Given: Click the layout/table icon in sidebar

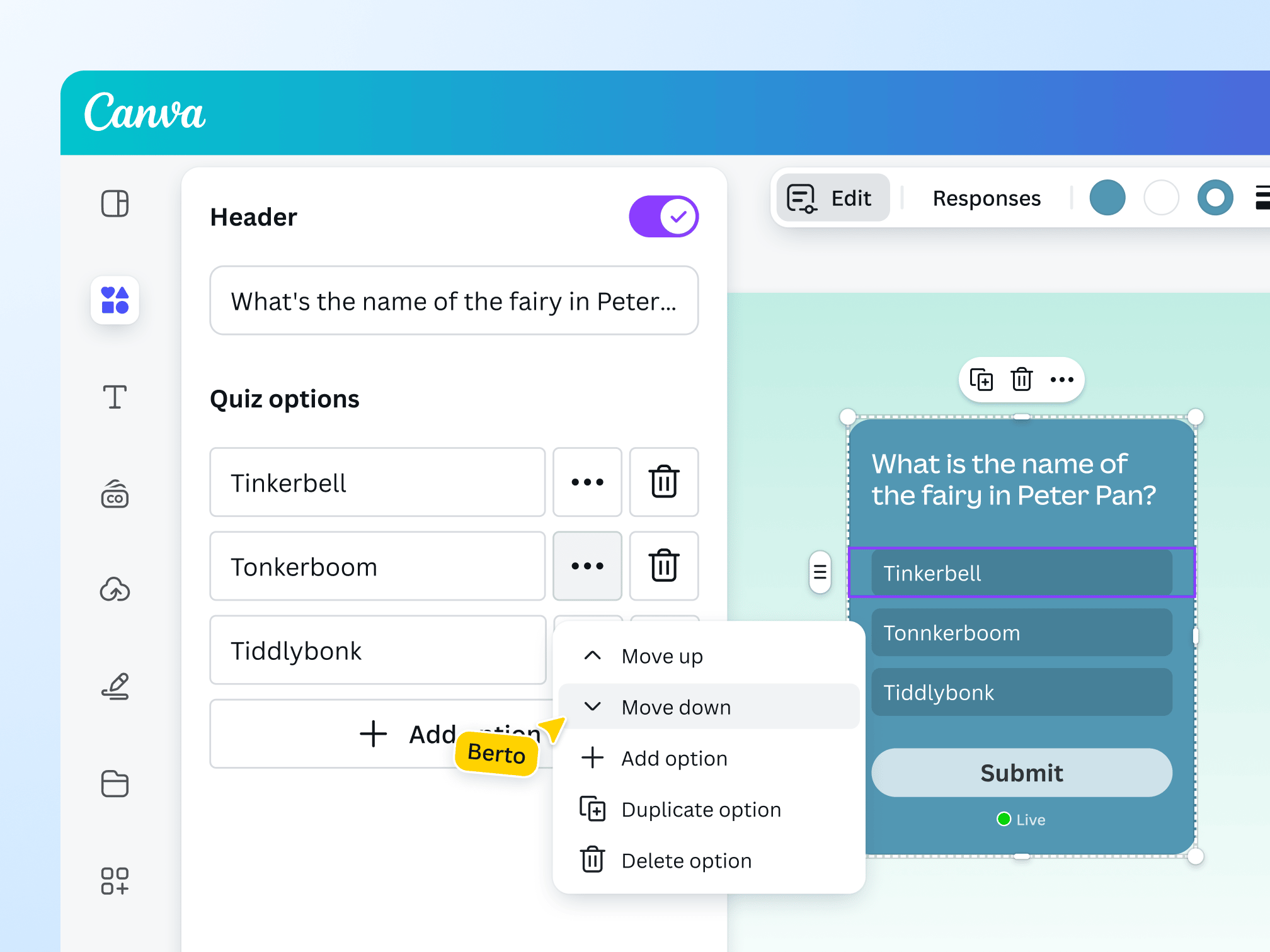Looking at the screenshot, I should [x=114, y=203].
